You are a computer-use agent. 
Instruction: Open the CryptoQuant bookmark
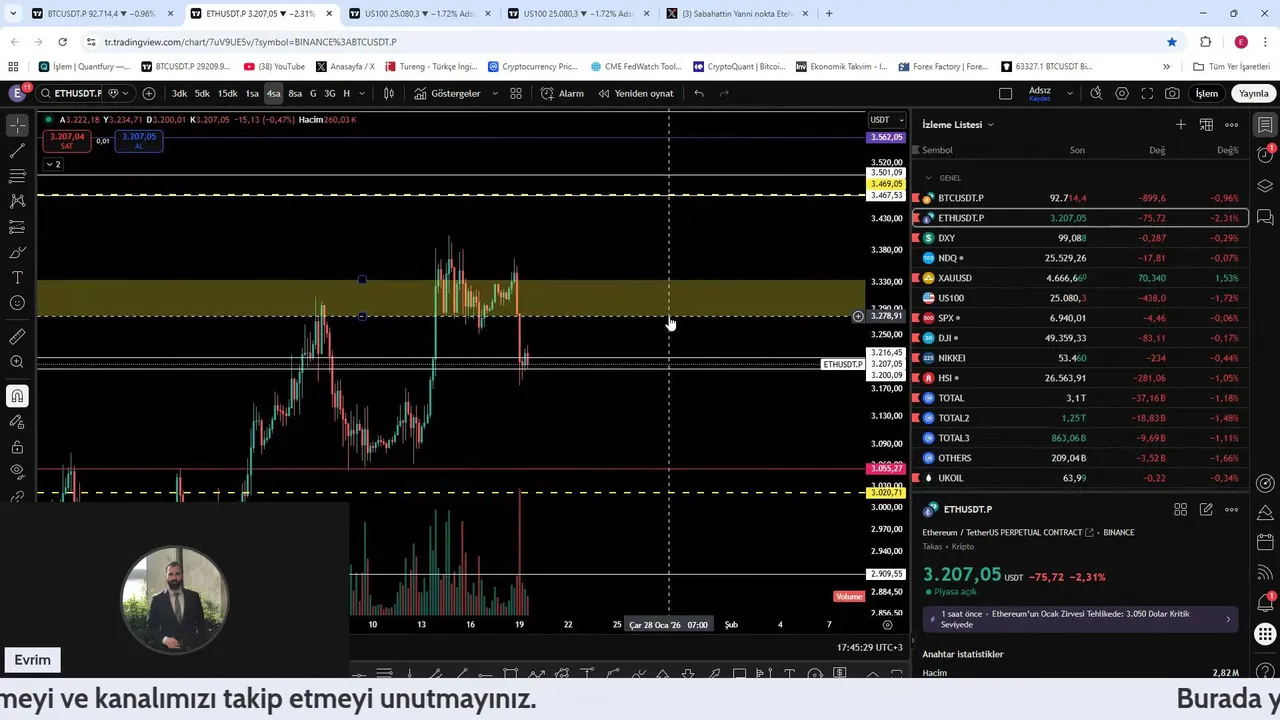coord(738,66)
